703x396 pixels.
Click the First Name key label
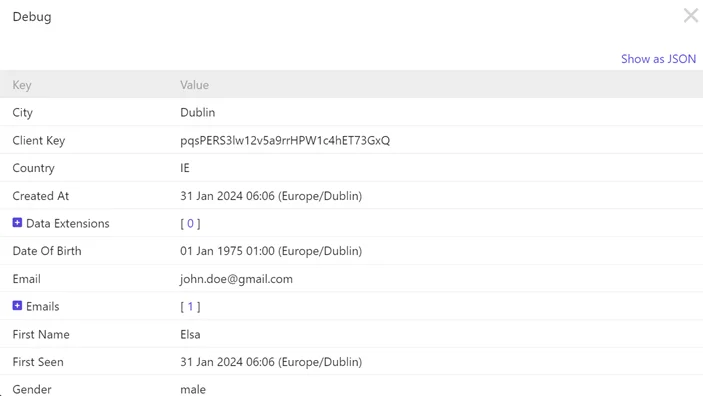[x=41, y=334]
